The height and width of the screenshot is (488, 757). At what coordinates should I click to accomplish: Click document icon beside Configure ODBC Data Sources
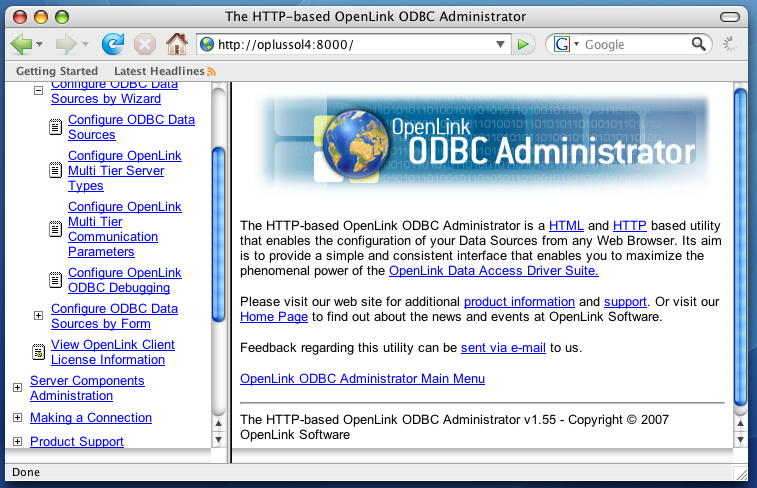pos(56,127)
